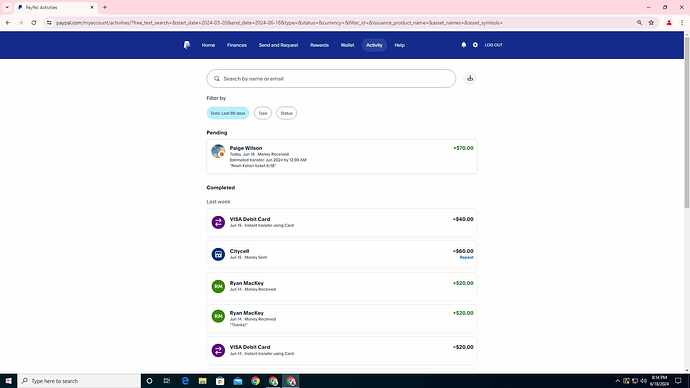The image size is (690, 388).
Task: Click the $40.00 VISA Debit Card amount
Action: coord(463,219)
